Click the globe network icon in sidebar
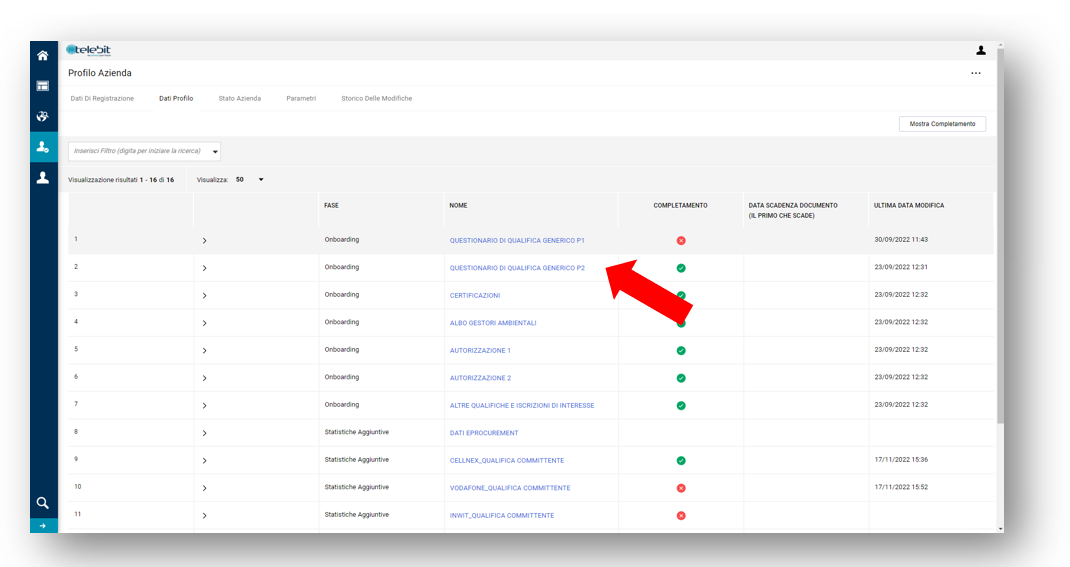The image size is (1070, 567). point(43,116)
